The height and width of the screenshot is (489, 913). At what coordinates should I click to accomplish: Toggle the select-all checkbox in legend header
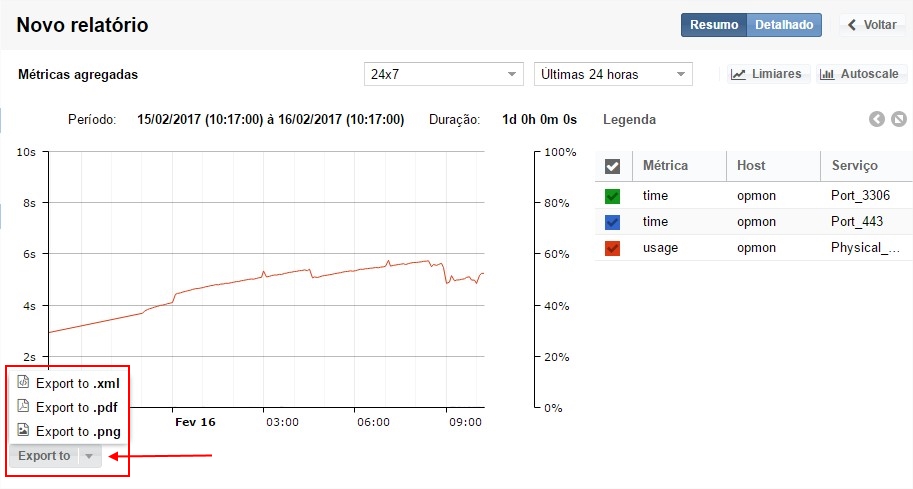pos(613,166)
